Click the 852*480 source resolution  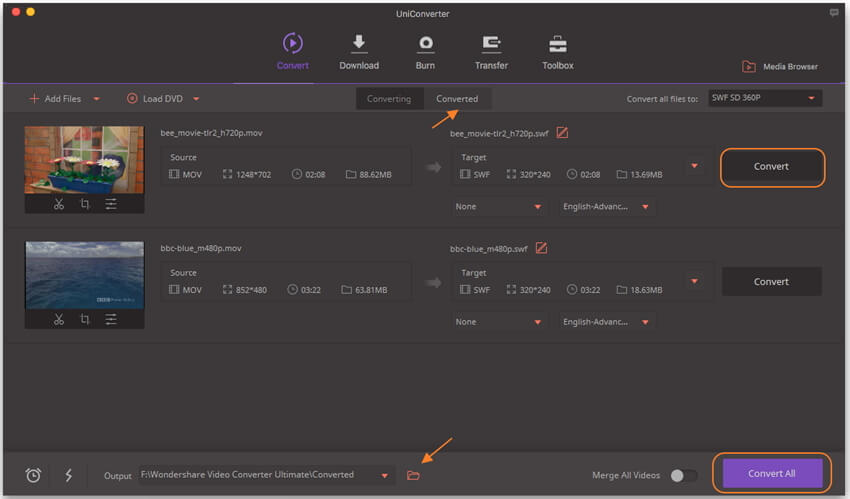point(251,290)
